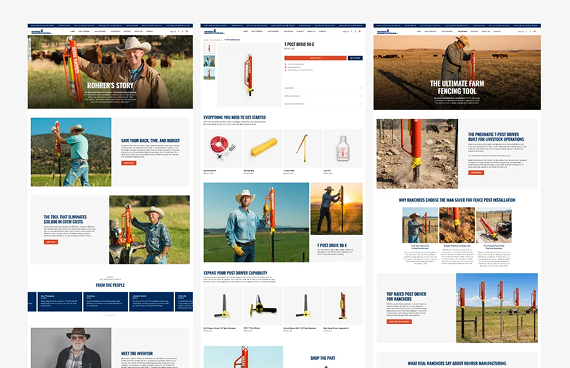Click the Rohrer logo on the Ultimate Farm Fencing Tool page
The width and height of the screenshot is (570, 368).
point(387,32)
